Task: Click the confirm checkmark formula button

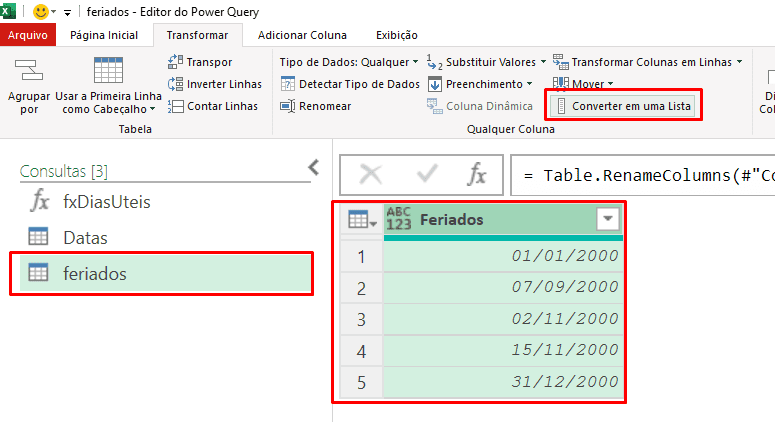Action: [x=427, y=174]
